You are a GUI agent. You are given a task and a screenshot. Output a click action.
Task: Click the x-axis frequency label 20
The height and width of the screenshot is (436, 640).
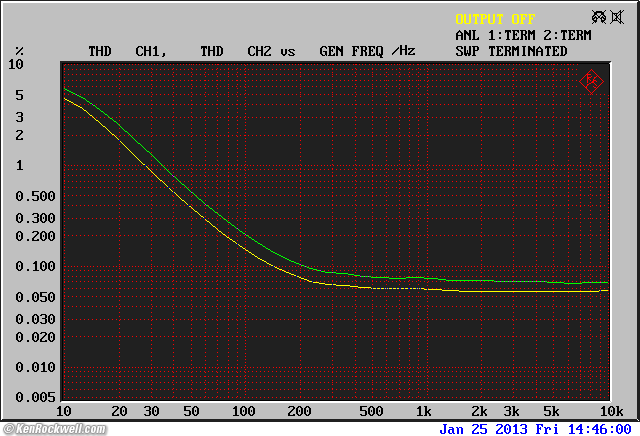[119, 411]
